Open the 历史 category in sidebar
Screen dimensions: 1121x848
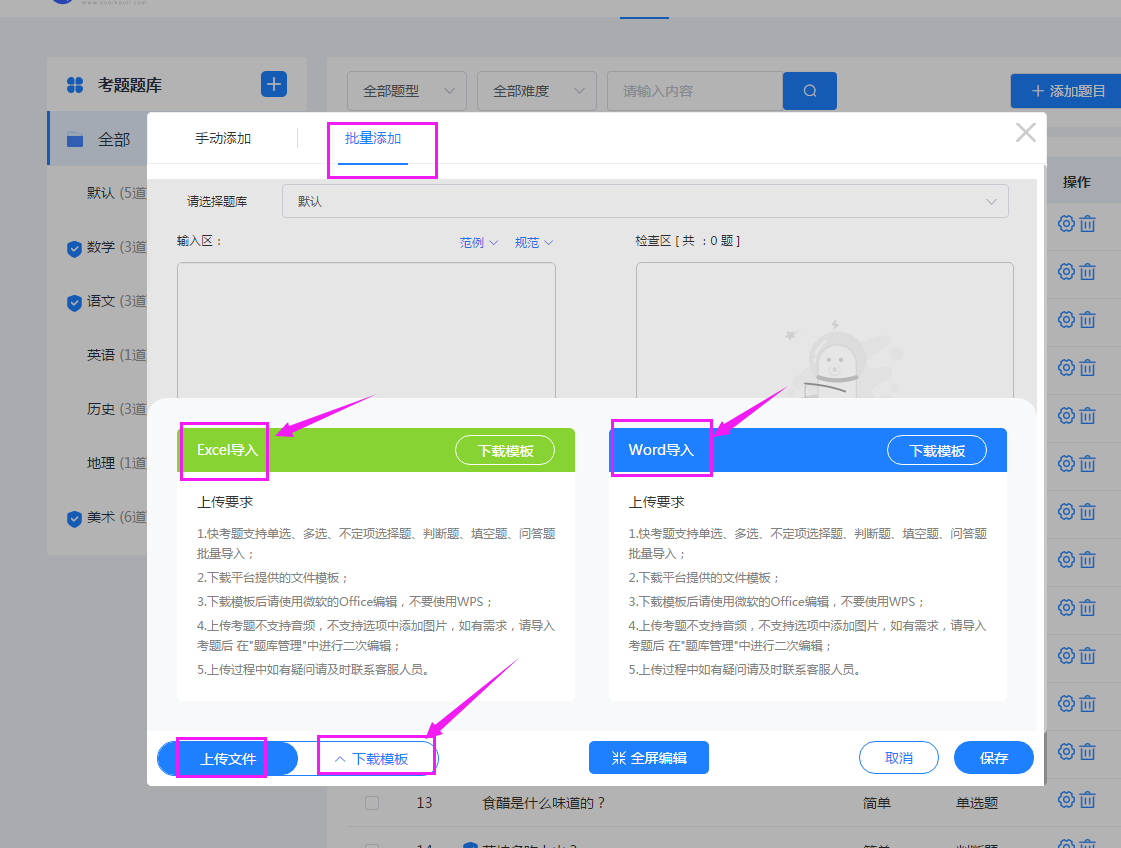tap(116, 409)
